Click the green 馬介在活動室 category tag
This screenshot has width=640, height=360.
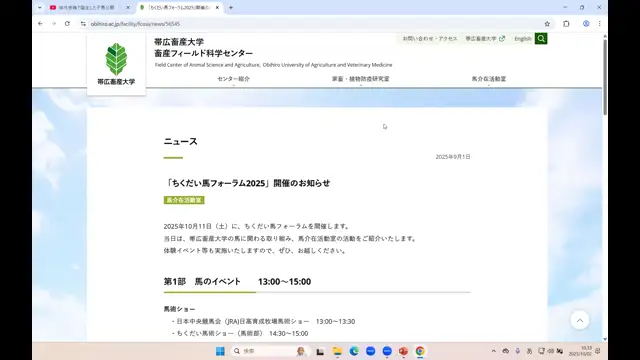point(184,200)
